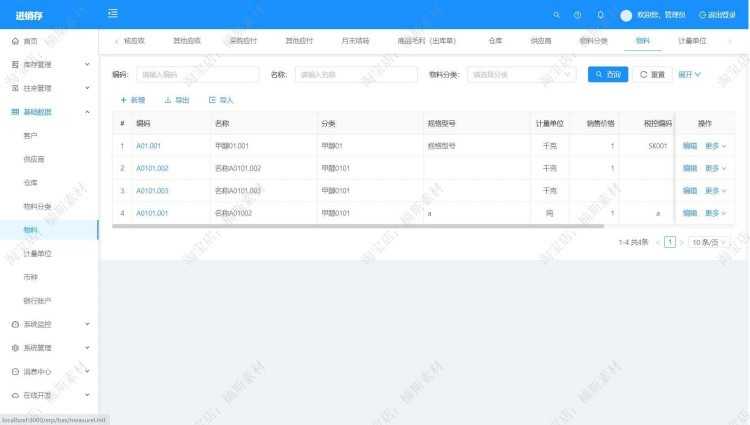This screenshot has width=750, height=425.
Task: Switch to the 月末结转 tab
Action: point(355,41)
